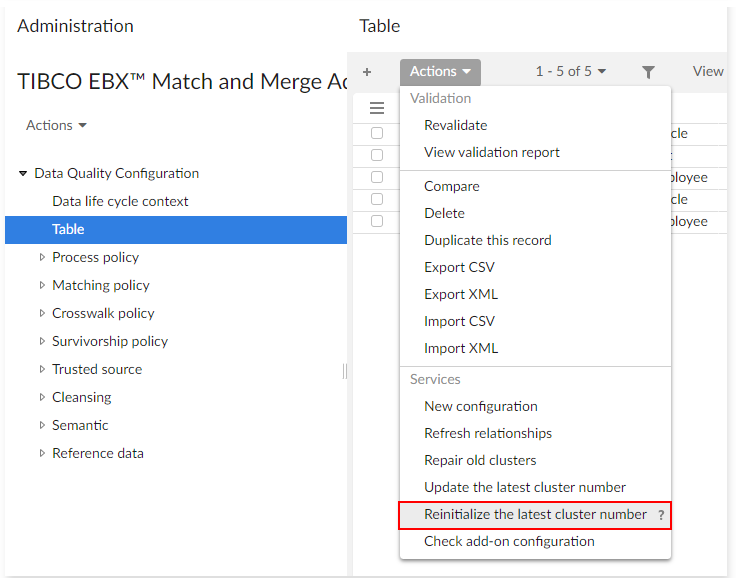Open the left panel Actions dropdown

point(56,125)
